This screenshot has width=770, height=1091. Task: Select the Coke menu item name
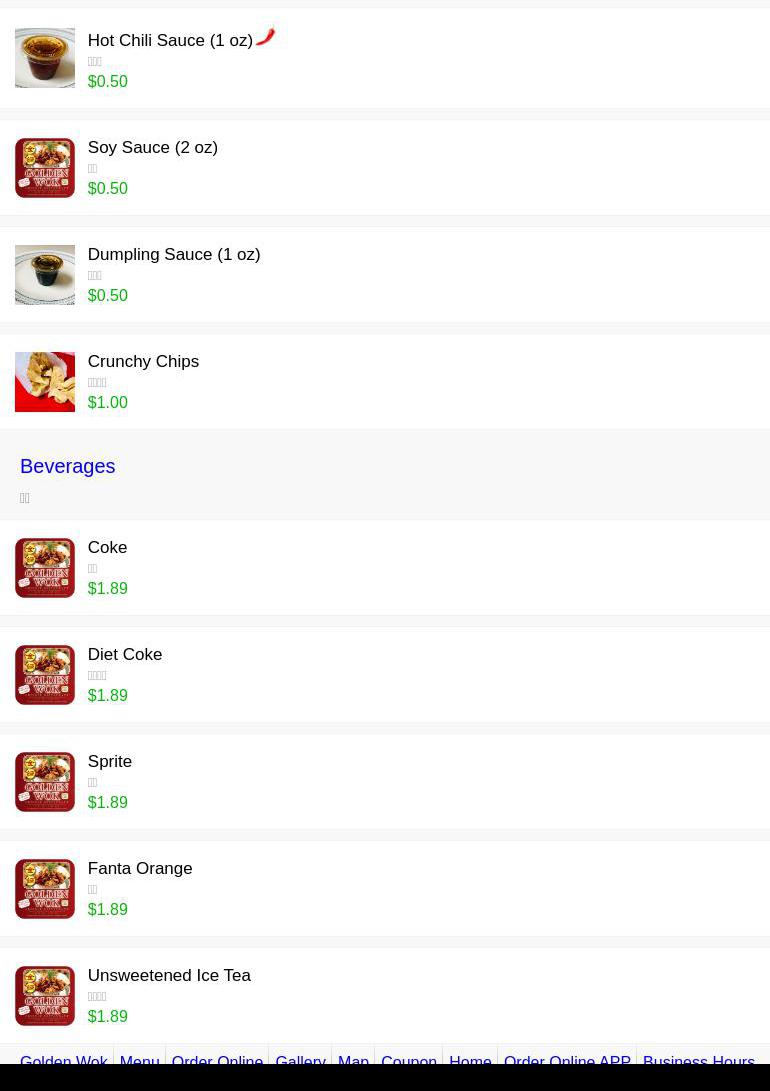(107, 548)
